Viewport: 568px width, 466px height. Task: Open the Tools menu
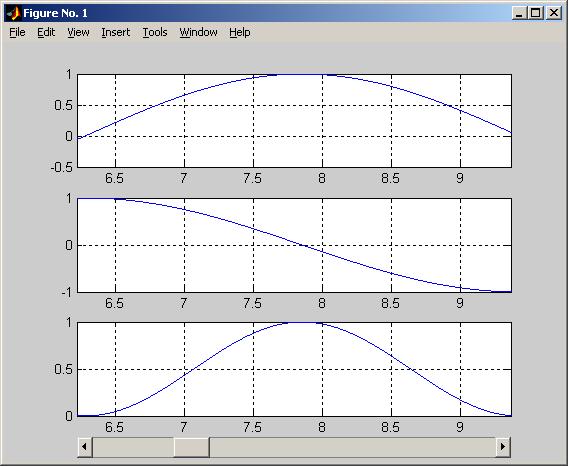pyautogui.click(x=155, y=32)
